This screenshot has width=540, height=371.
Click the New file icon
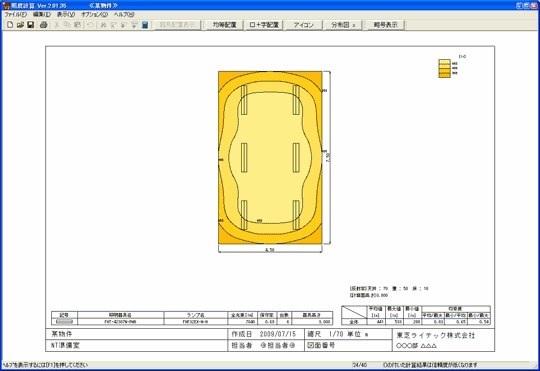10,25
